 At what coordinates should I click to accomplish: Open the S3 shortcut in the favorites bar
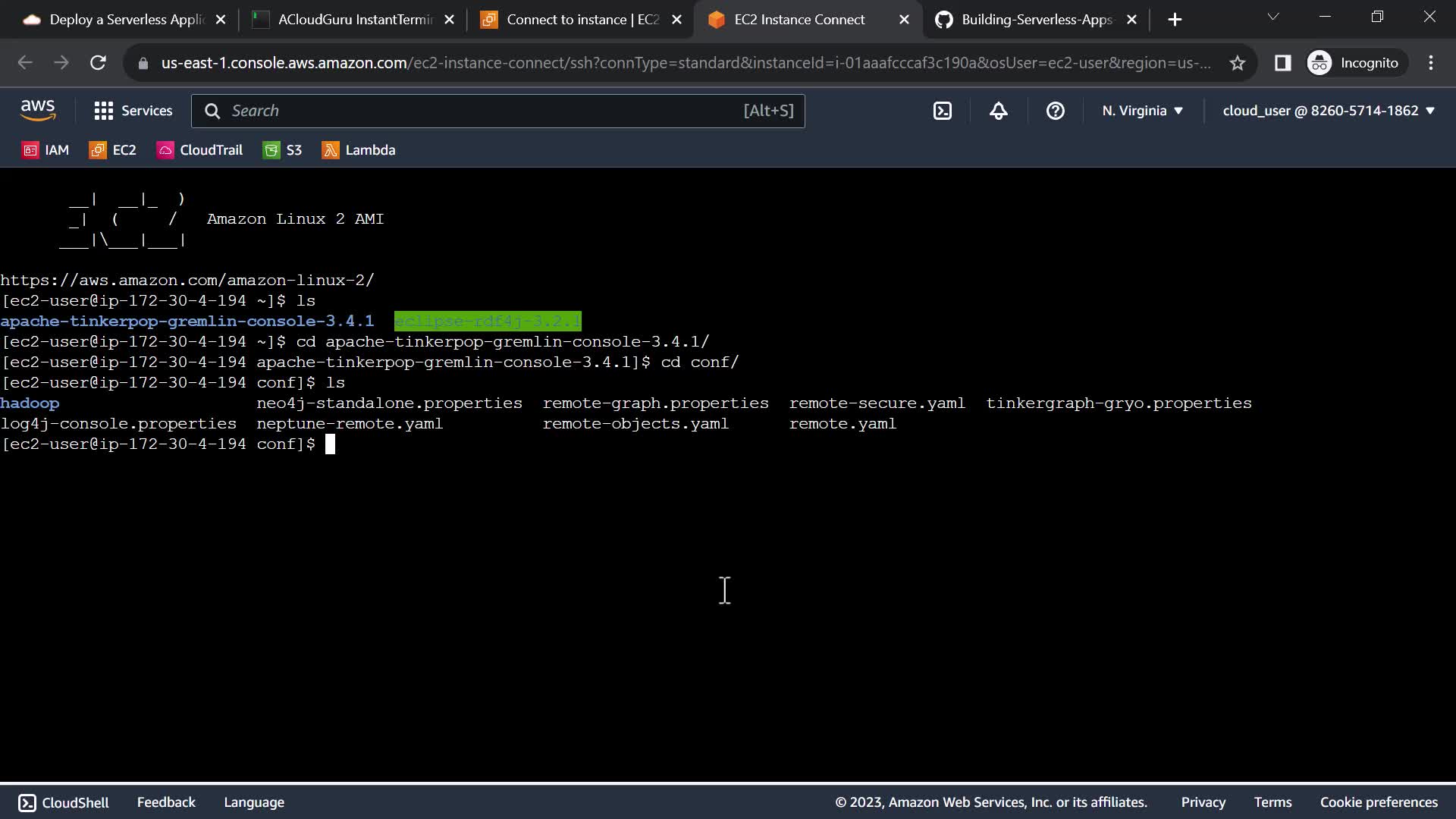coord(282,150)
